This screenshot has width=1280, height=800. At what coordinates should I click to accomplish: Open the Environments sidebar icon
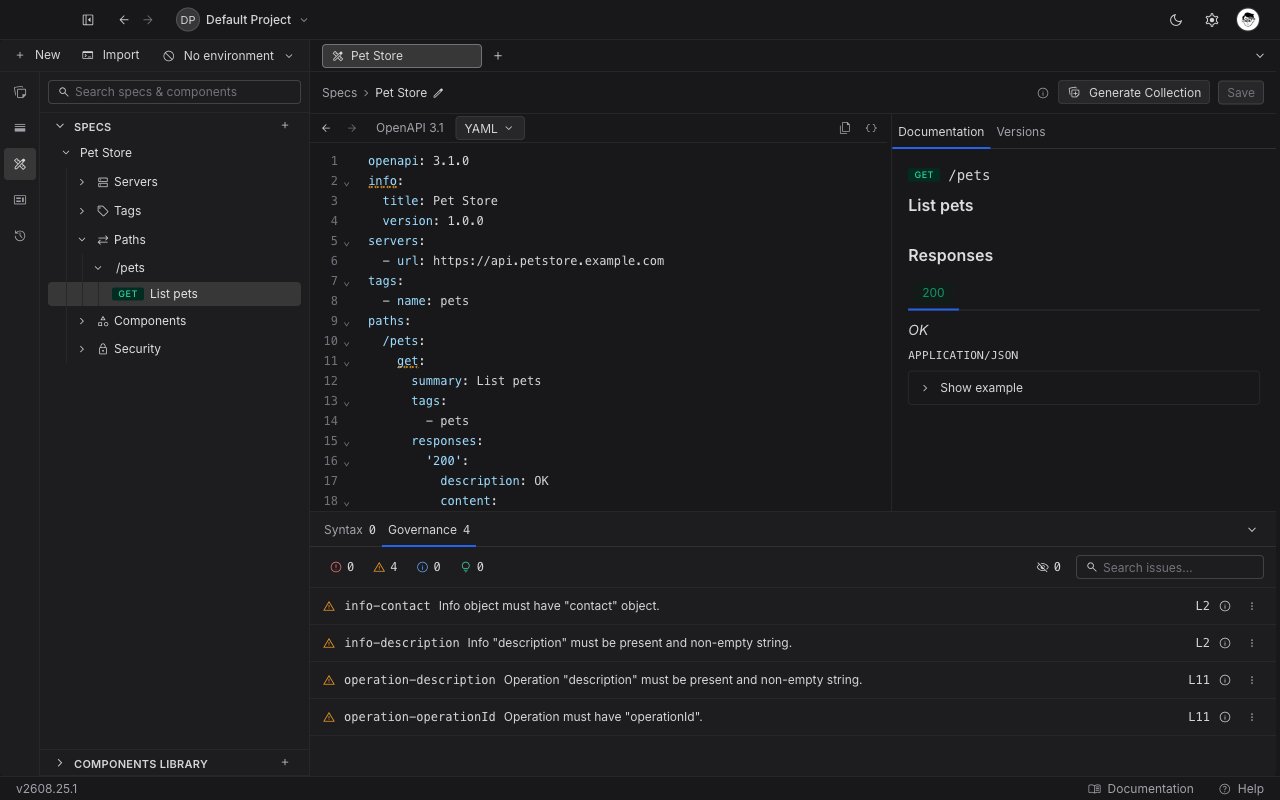coord(20,128)
